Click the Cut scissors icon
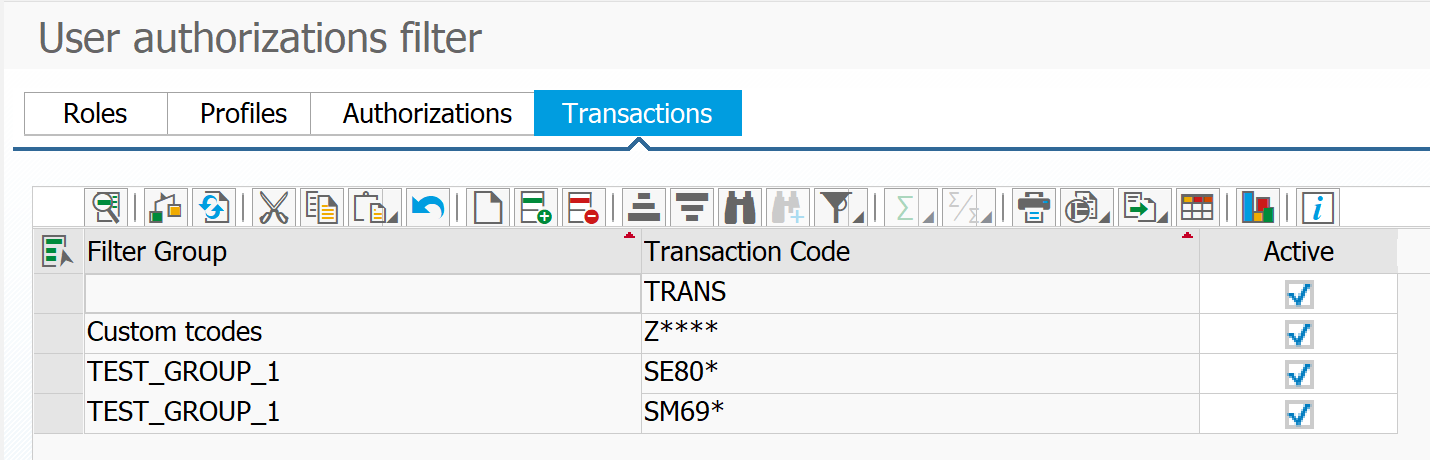The image size is (1430, 460). [272, 208]
